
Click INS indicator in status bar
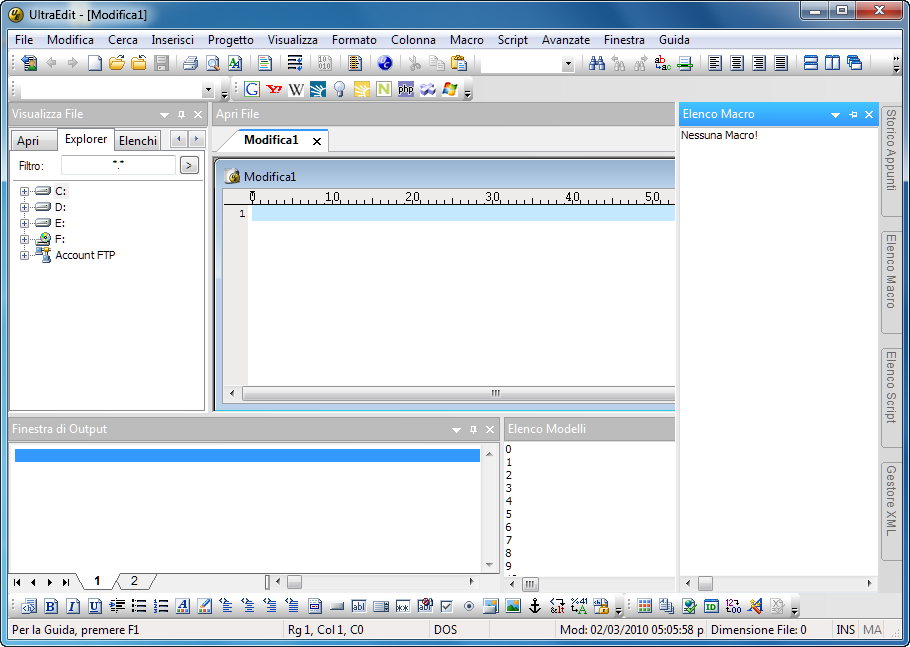pos(845,630)
